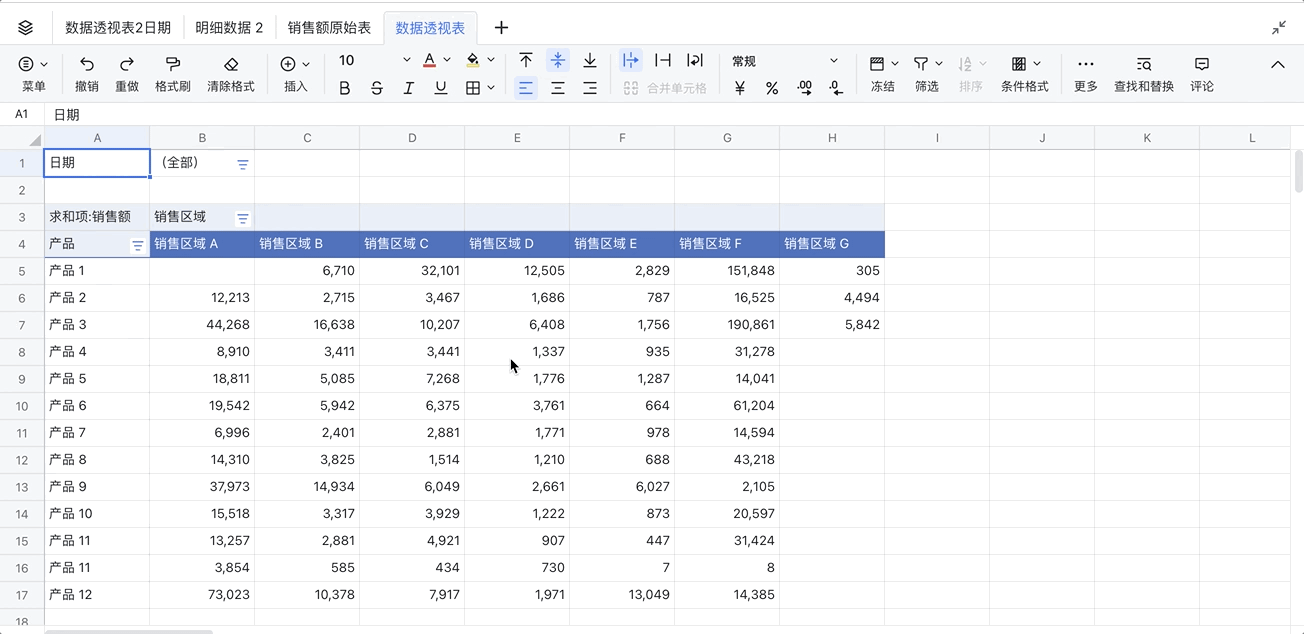Select the 产品 12 row label
The image size is (1304, 634).
click(97, 595)
